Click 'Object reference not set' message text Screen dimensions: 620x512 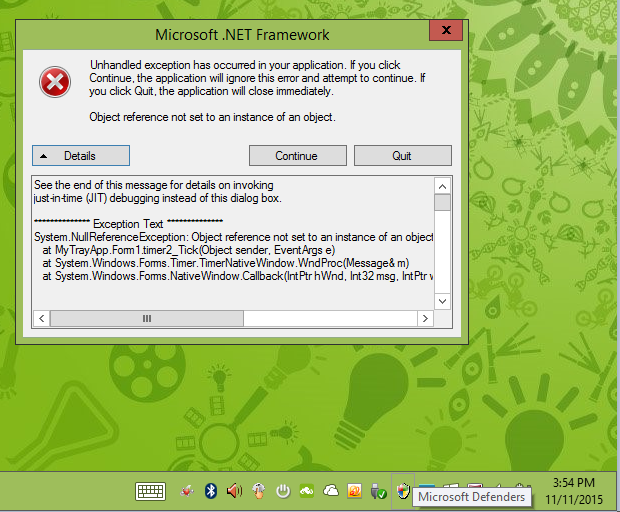coord(212,117)
